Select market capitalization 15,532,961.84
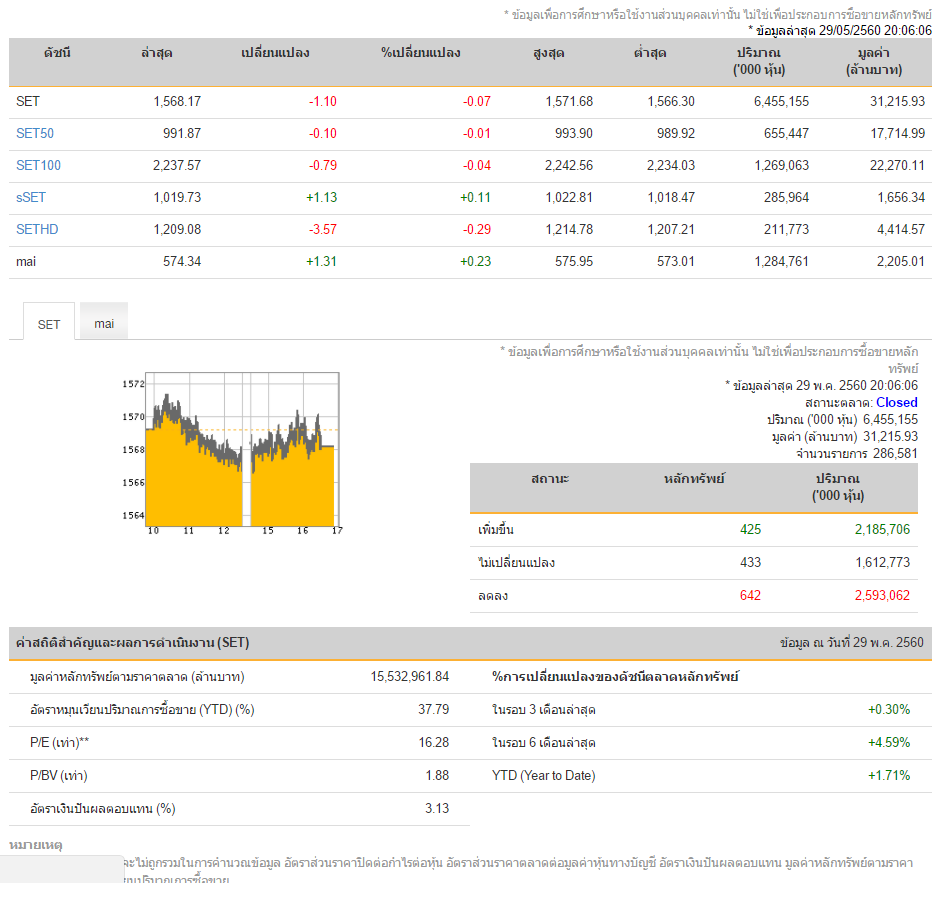The height and width of the screenshot is (900, 947). [x=410, y=677]
